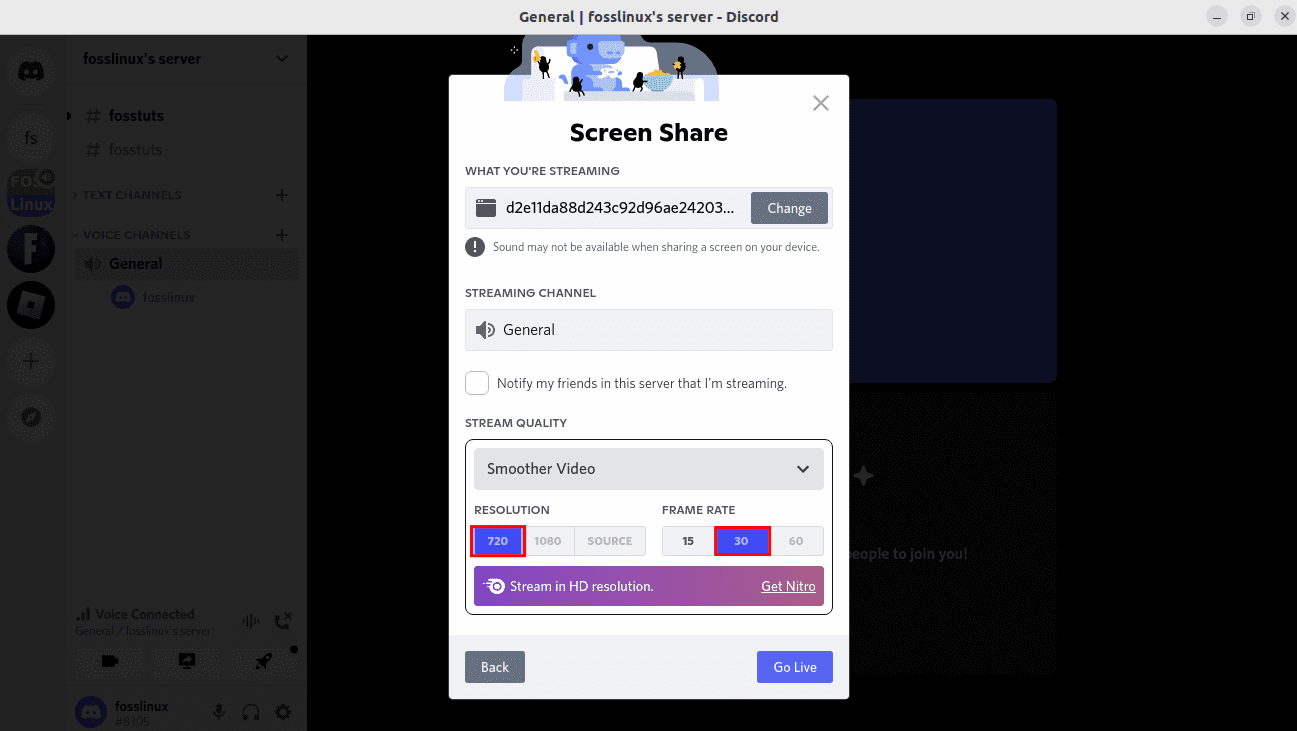
Task: Select 60 frame rate
Action: tap(796, 541)
